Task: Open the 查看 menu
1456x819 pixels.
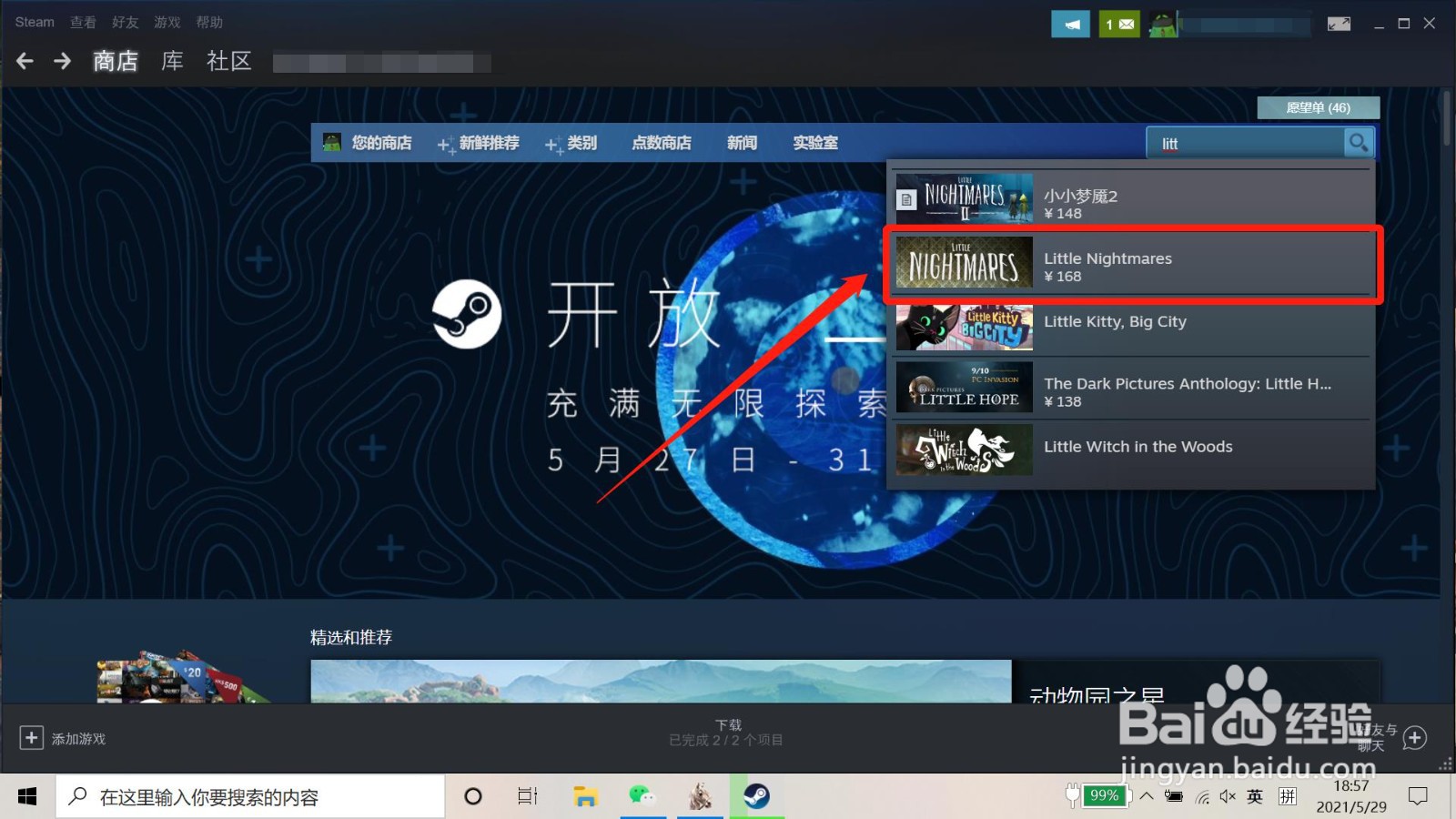Action: pos(83,22)
